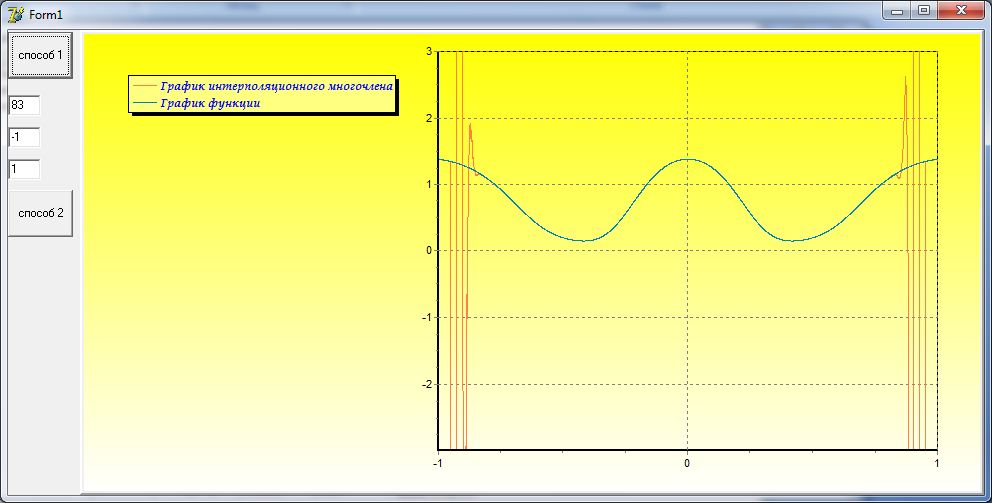This screenshot has height=503, width=992.
Task: Click y-axis label -2
Action: (427, 384)
